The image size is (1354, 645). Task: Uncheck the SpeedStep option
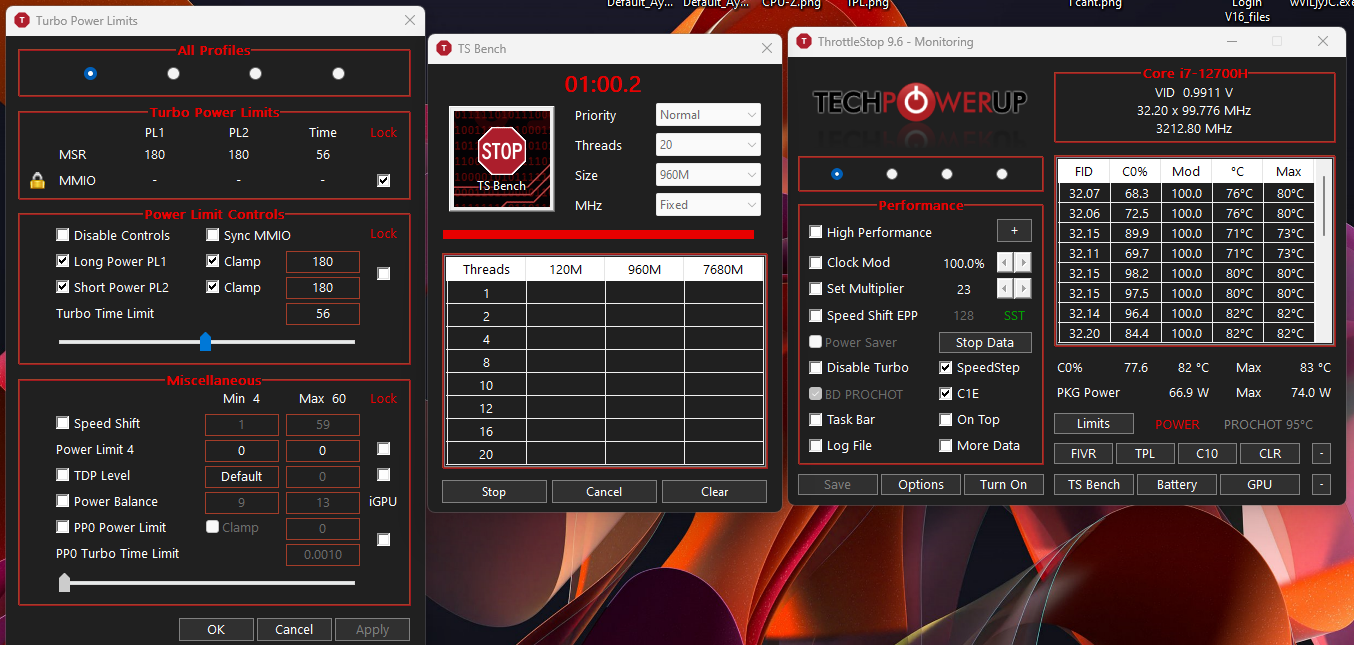pyautogui.click(x=946, y=367)
